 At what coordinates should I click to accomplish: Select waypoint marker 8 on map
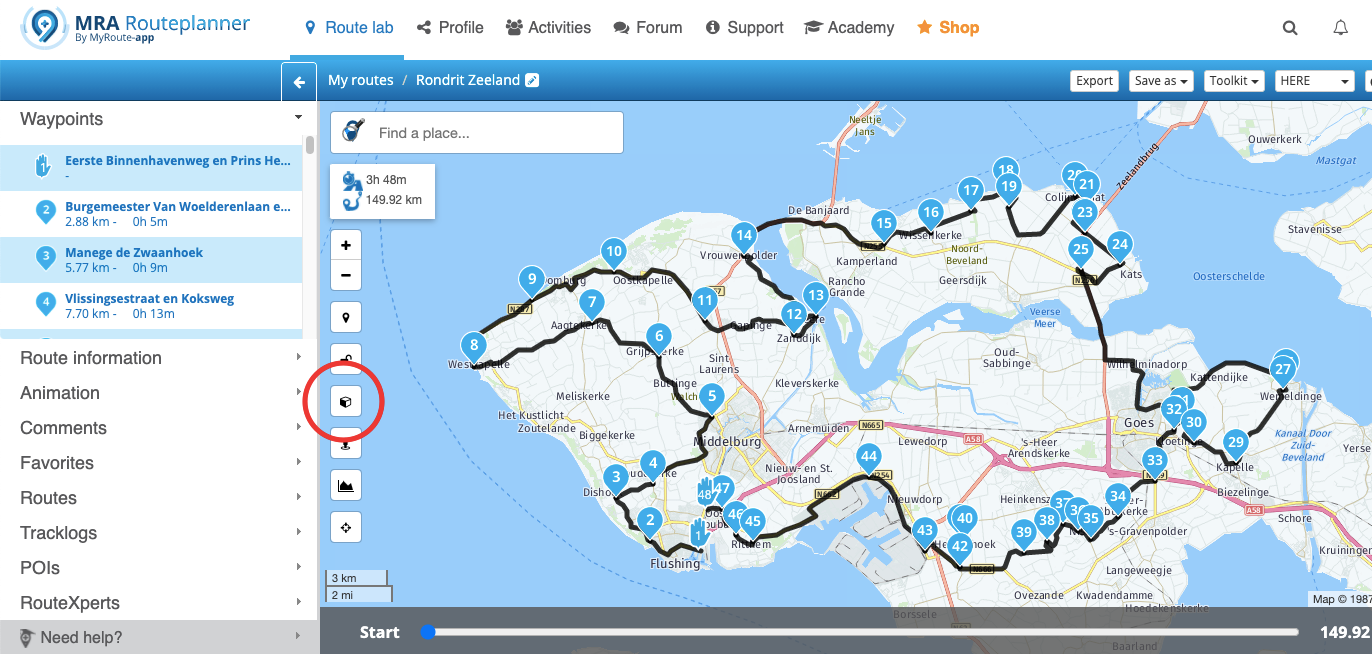[x=474, y=350]
